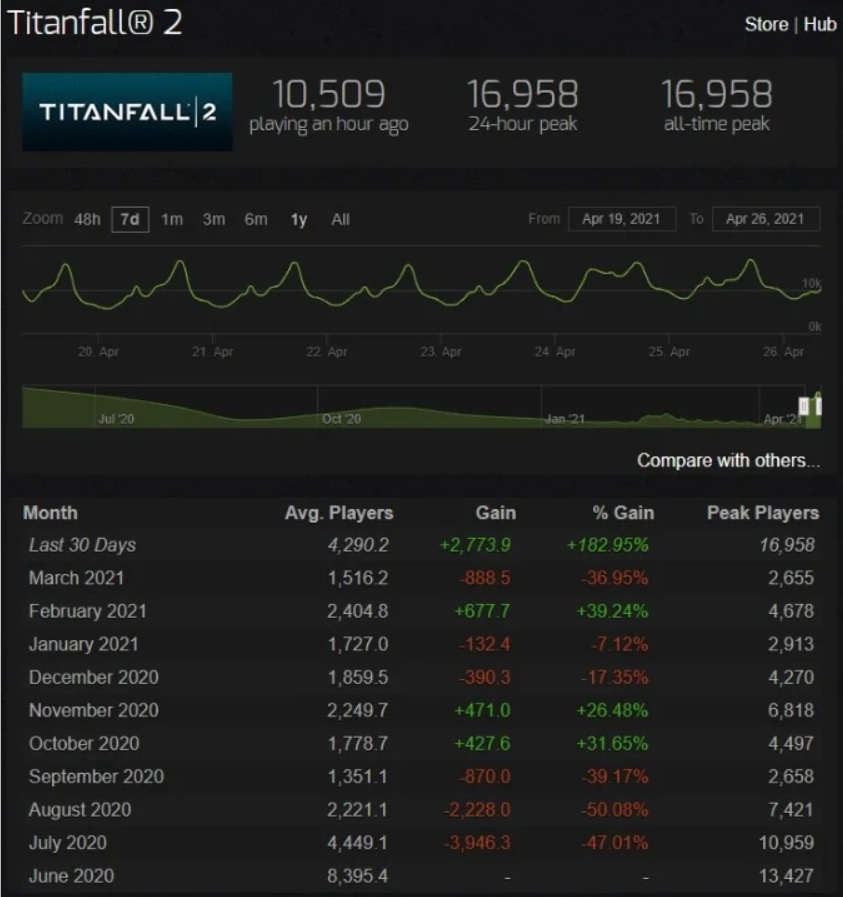The height and width of the screenshot is (897, 843).
Task: Click the Titanfall 2 game logo
Action: pyautogui.click(x=127, y=112)
